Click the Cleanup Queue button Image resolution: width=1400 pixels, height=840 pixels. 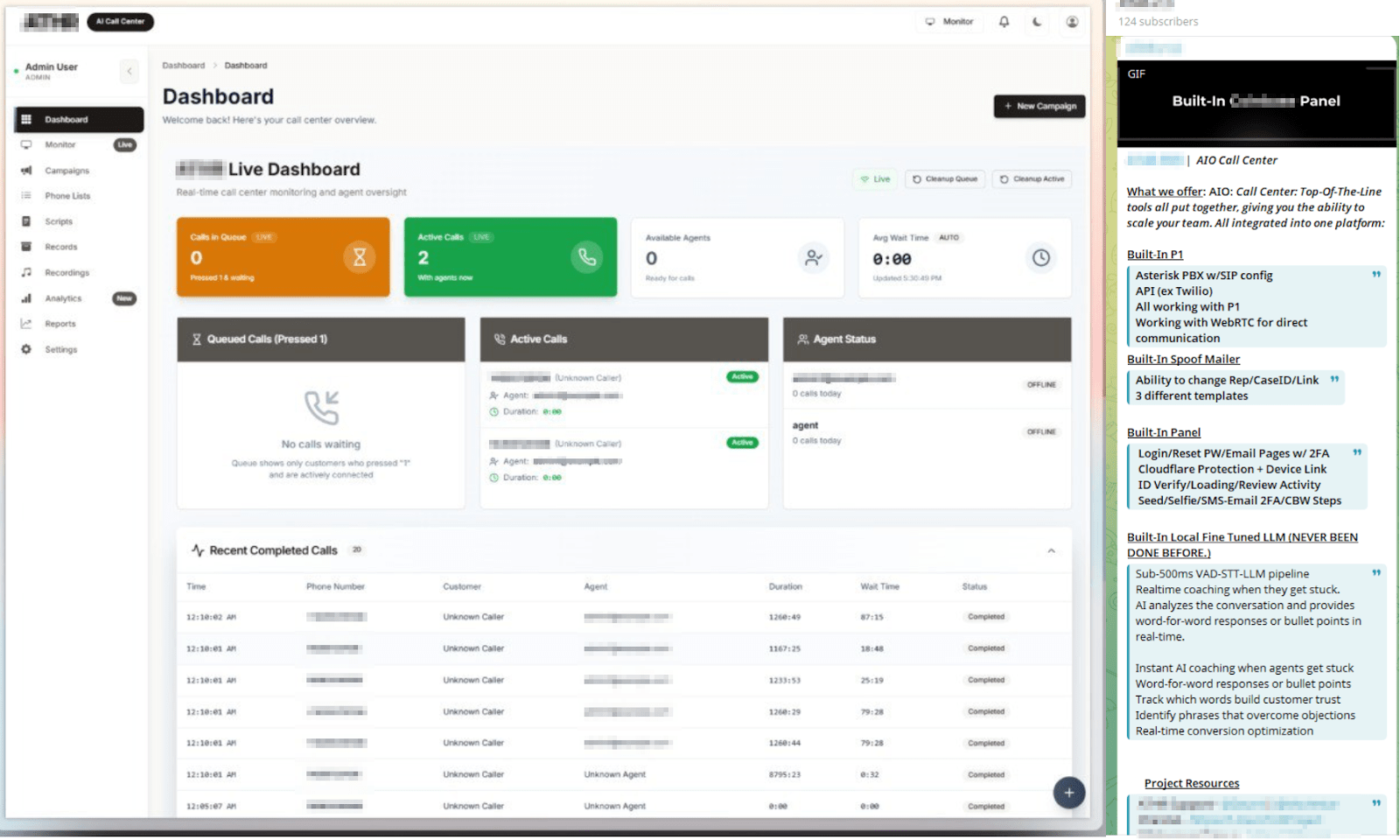[x=945, y=179]
